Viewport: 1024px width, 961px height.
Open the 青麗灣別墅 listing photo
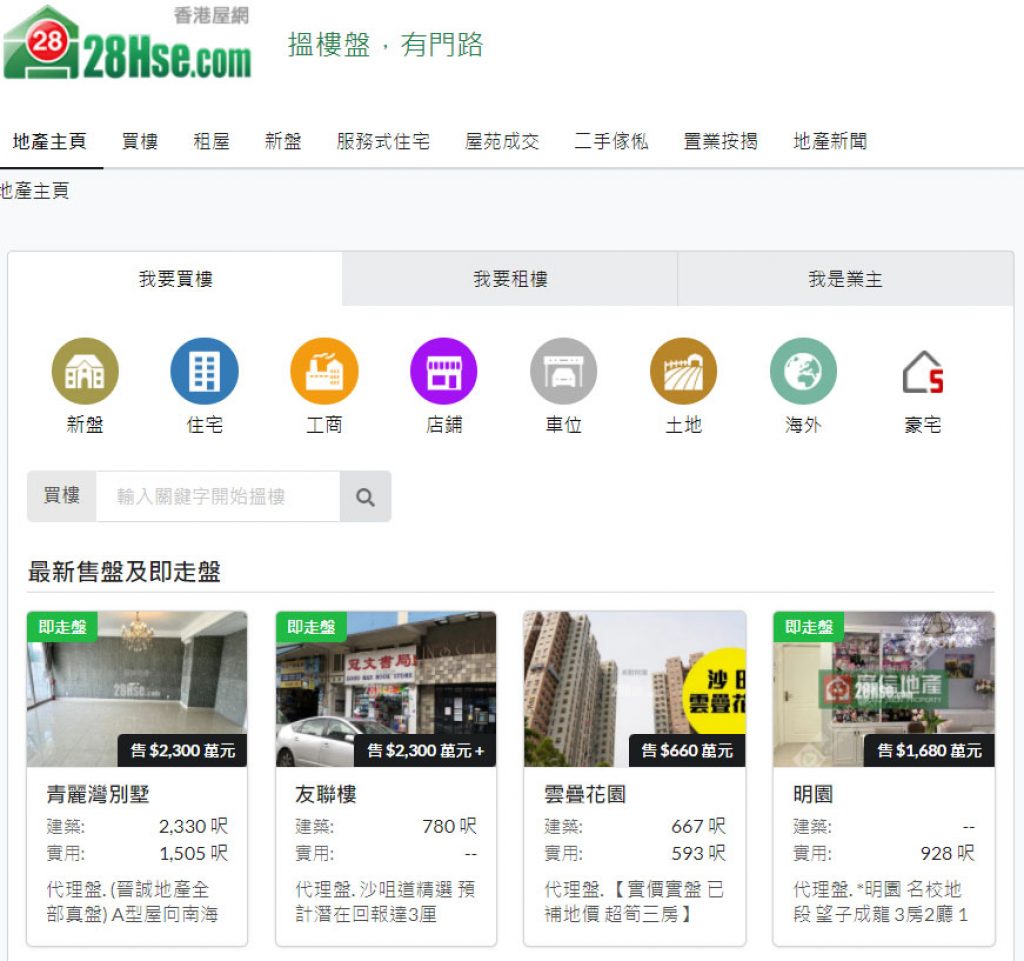point(137,689)
